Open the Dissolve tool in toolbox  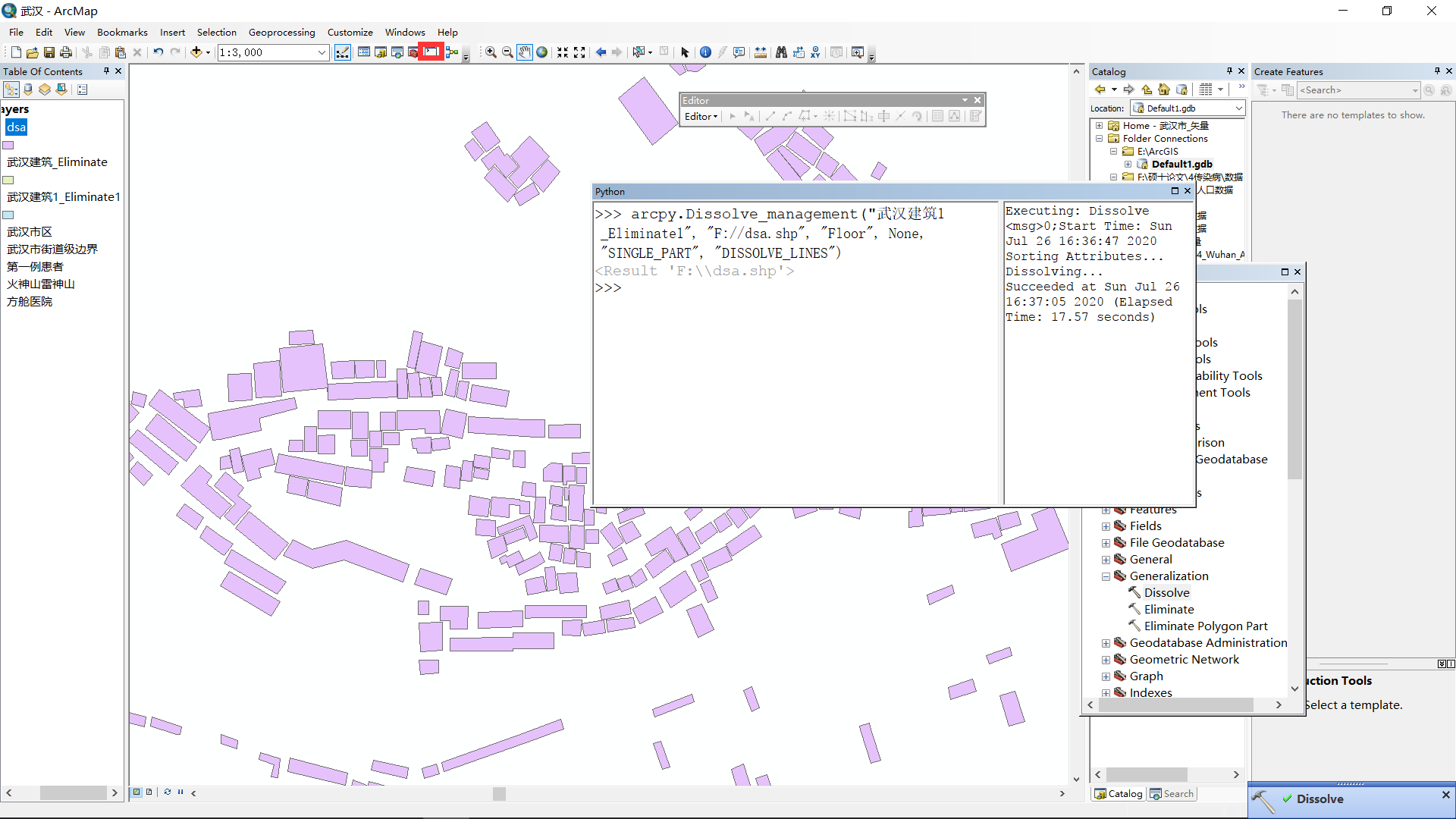pos(1166,593)
